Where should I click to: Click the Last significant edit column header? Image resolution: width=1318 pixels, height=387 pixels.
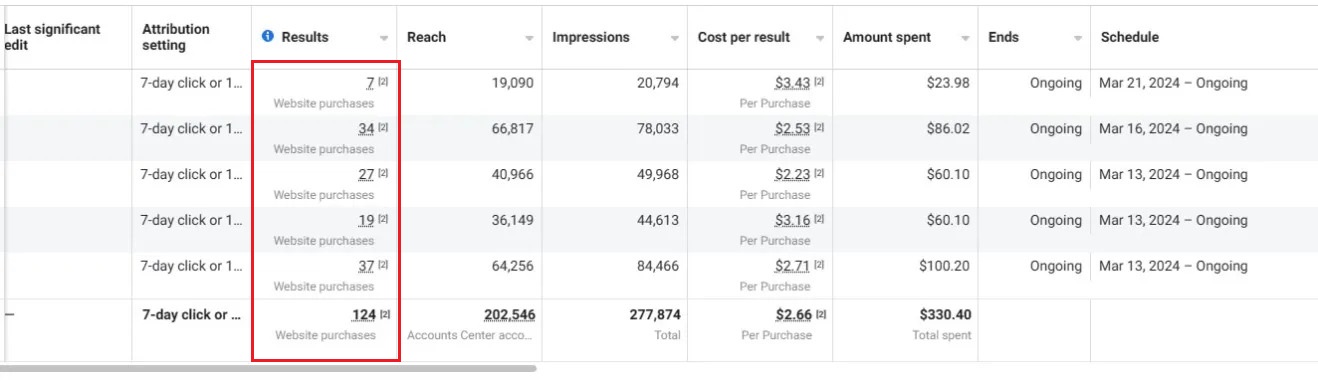[x=52, y=37]
